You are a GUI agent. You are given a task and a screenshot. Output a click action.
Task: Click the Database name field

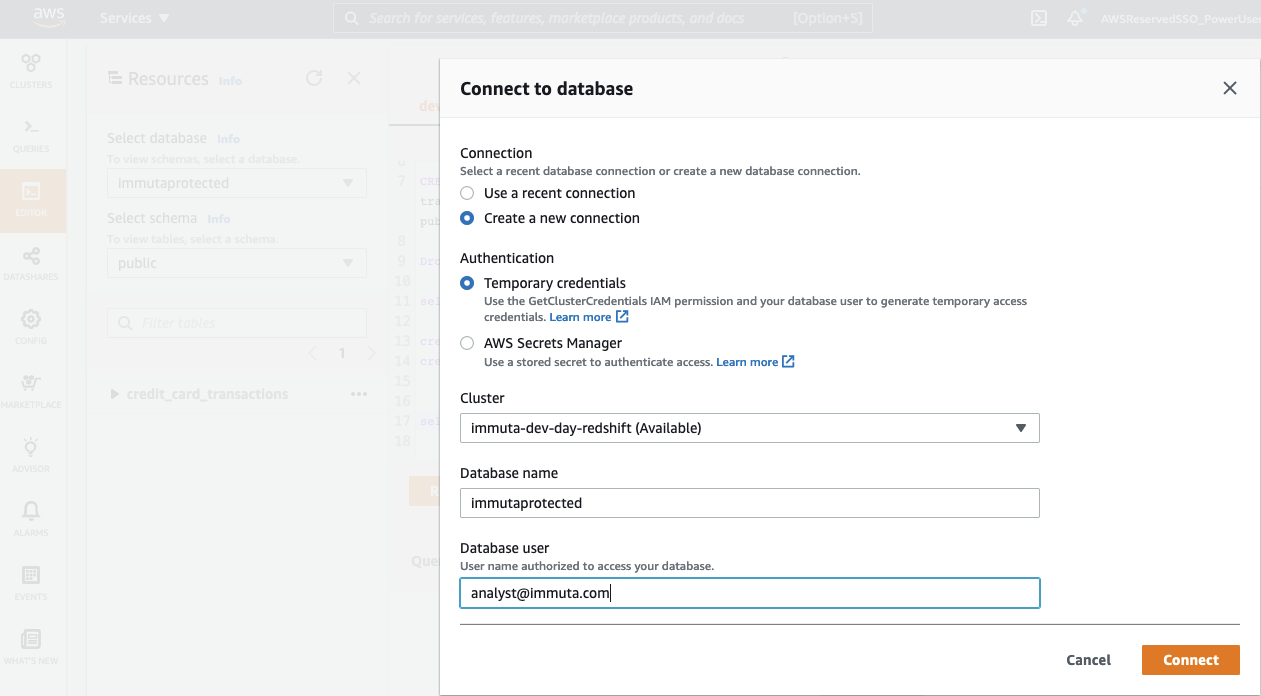coord(750,503)
